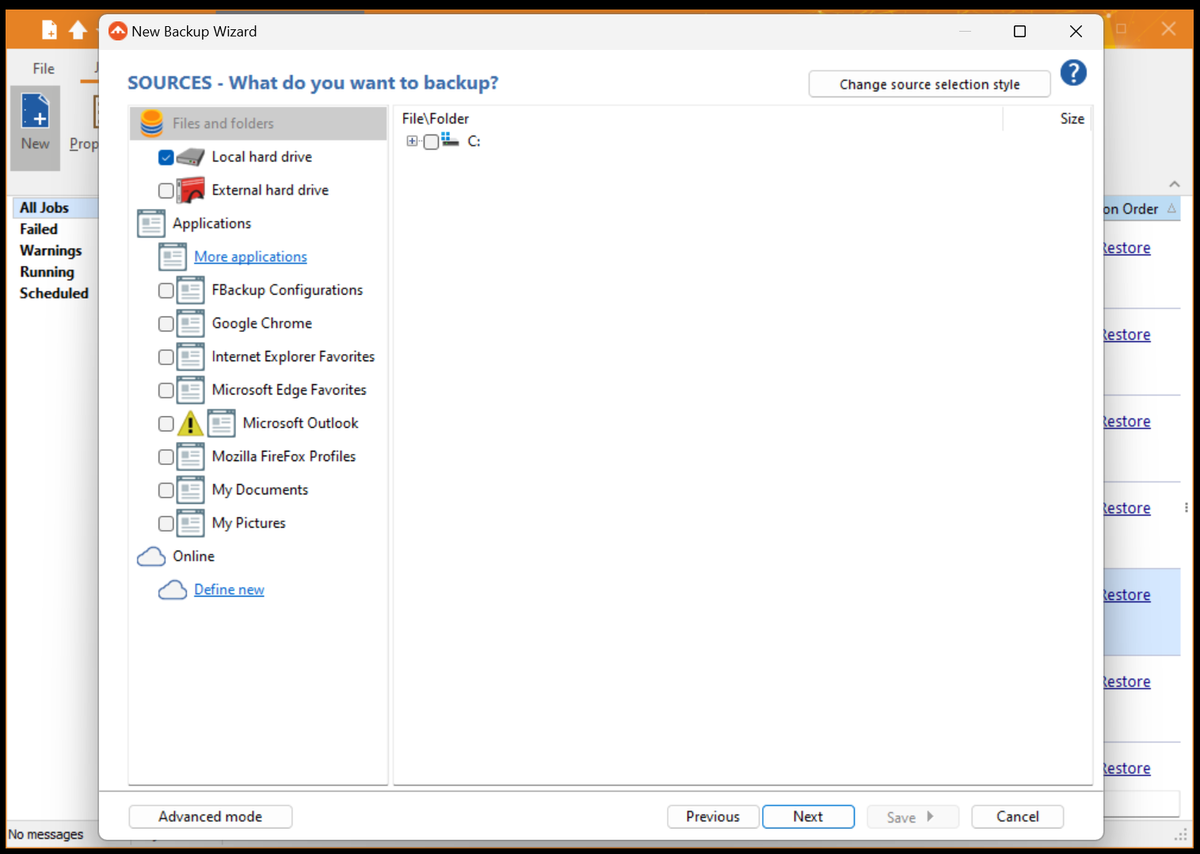Click Change source selection style
The image size is (1200, 854).
(929, 84)
